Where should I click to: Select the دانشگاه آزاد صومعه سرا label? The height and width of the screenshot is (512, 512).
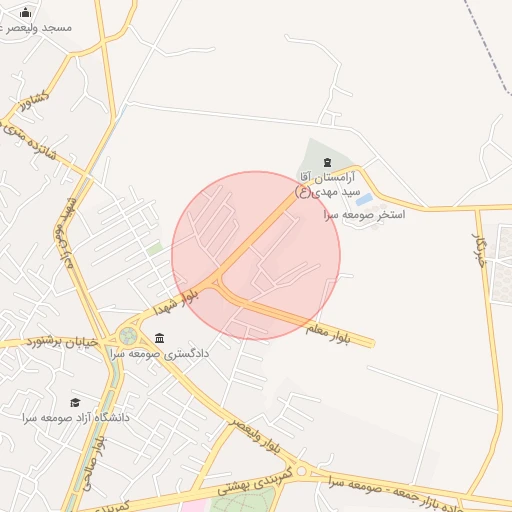pyautogui.click(x=76, y=418)
